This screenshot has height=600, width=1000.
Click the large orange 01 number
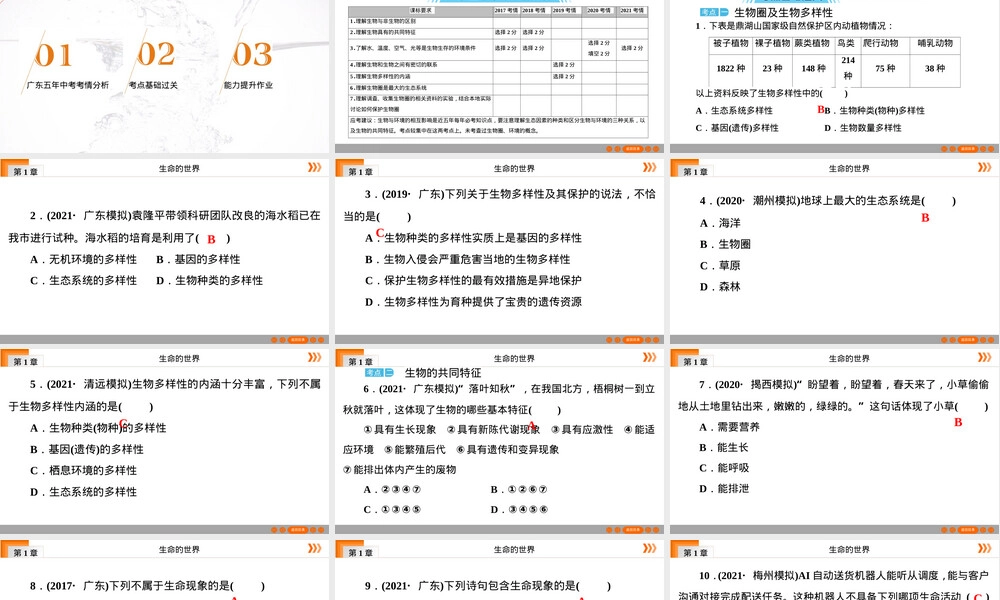point(53,55)
